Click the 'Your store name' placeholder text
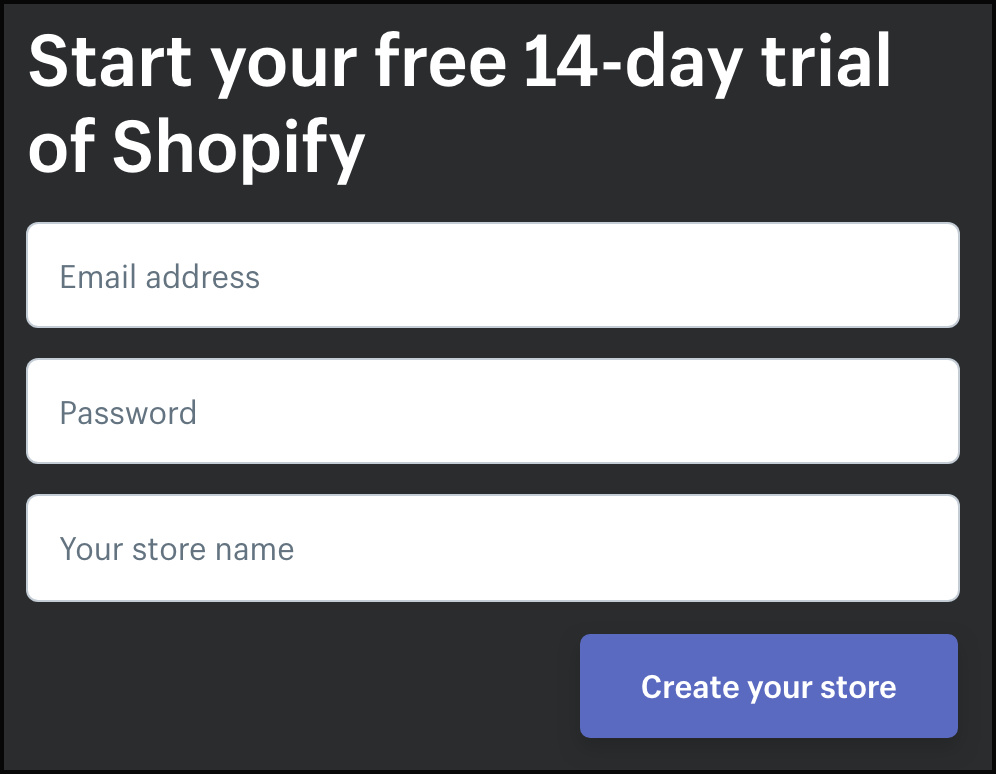This screenshot has height=774, width=996. click(x=177, y=549)
